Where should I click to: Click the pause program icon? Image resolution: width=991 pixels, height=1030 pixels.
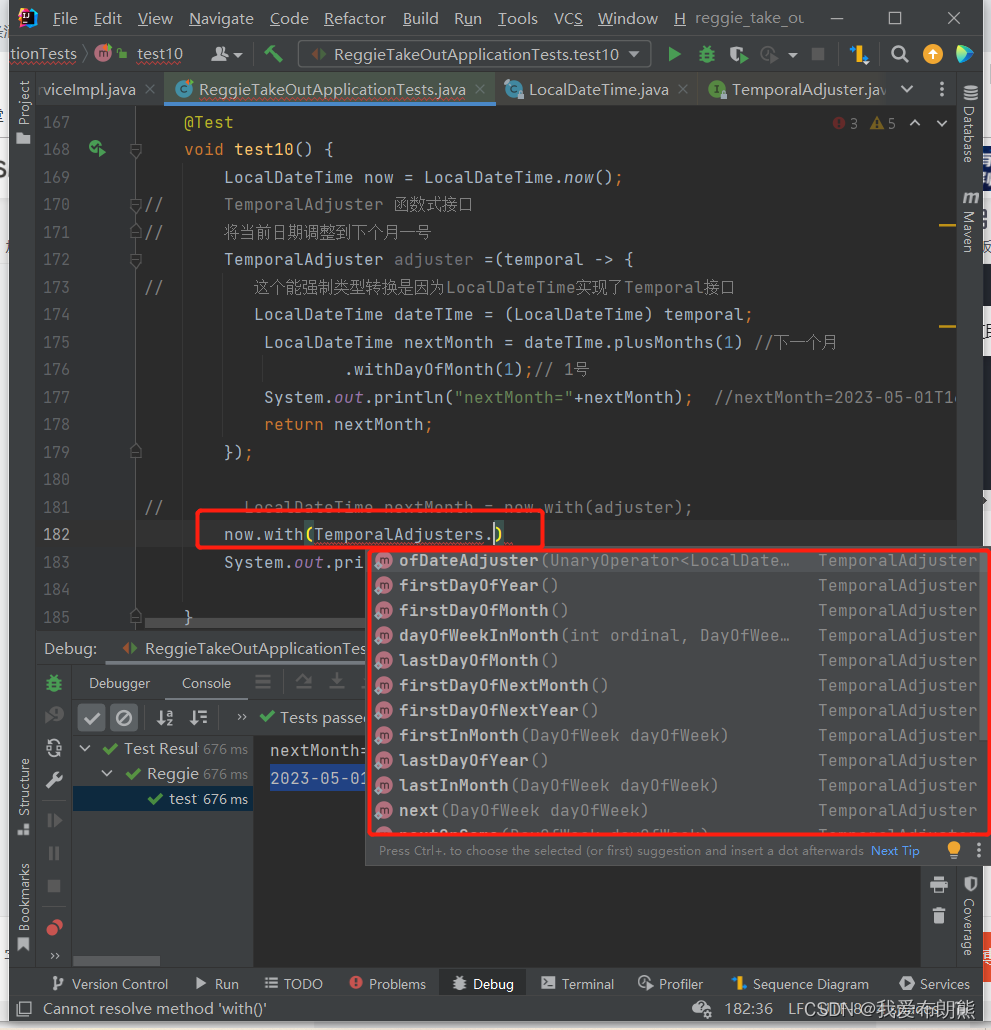point(54,853)
